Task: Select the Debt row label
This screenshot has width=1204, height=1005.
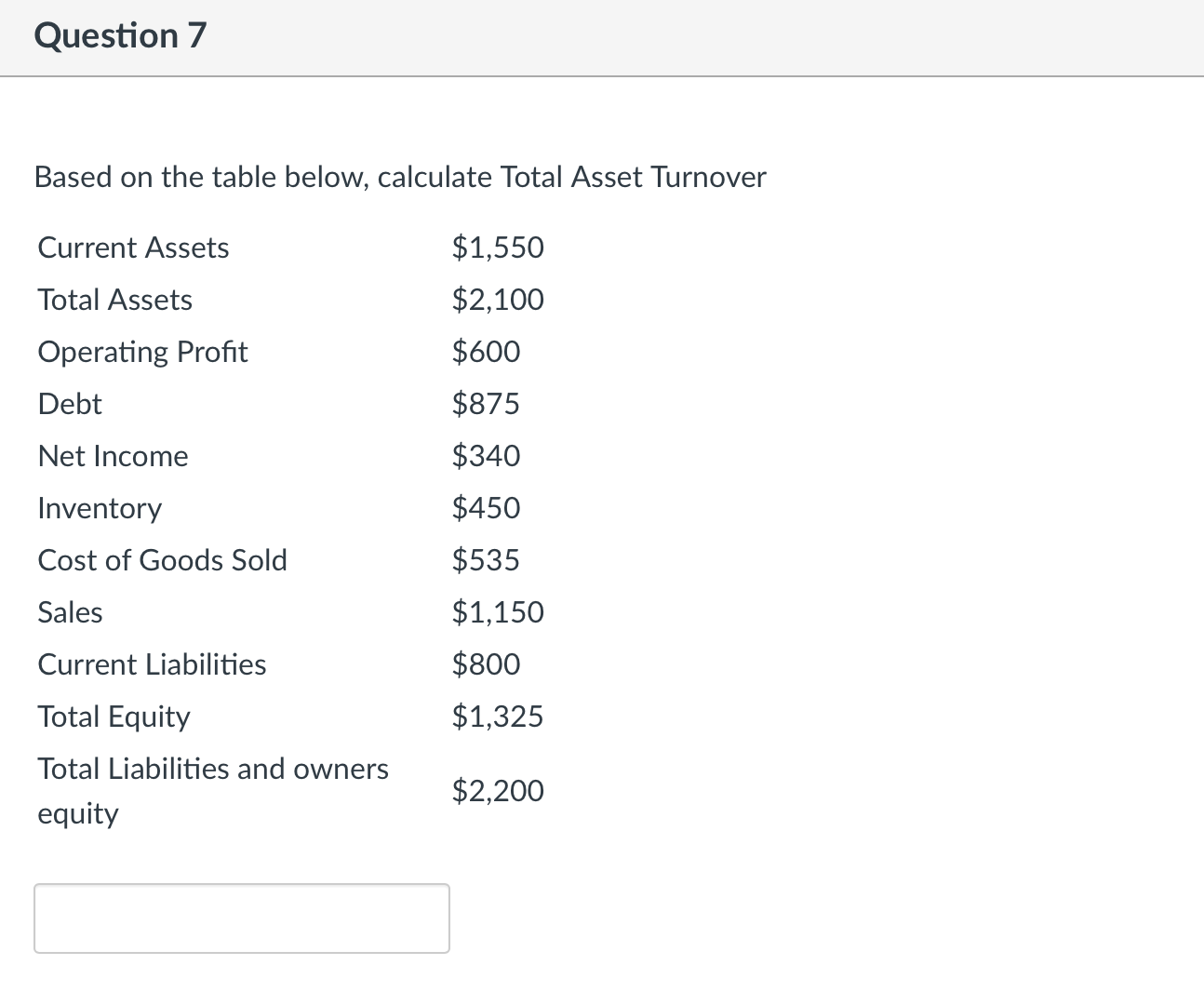Action: (69, 404)
